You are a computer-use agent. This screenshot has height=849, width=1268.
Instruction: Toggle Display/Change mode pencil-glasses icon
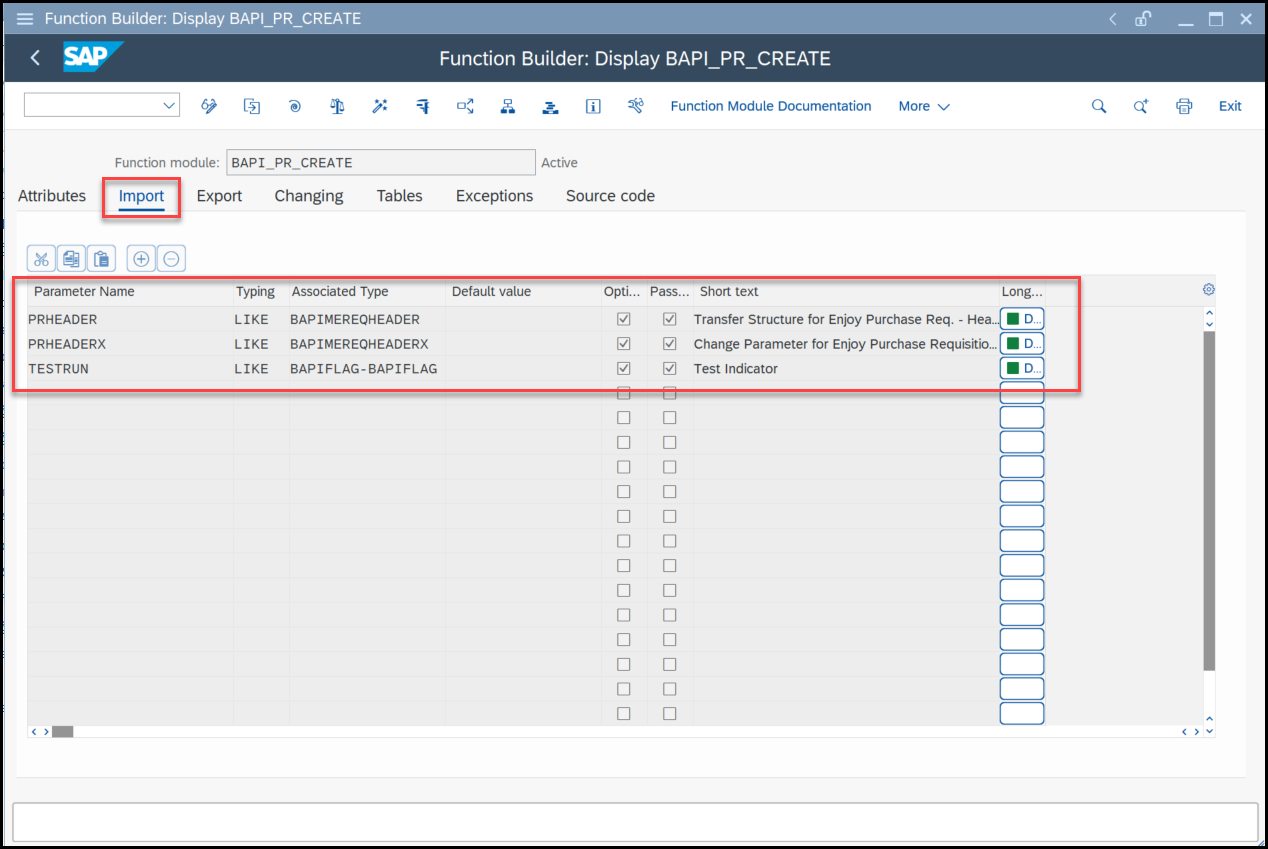tap(209, 106)
